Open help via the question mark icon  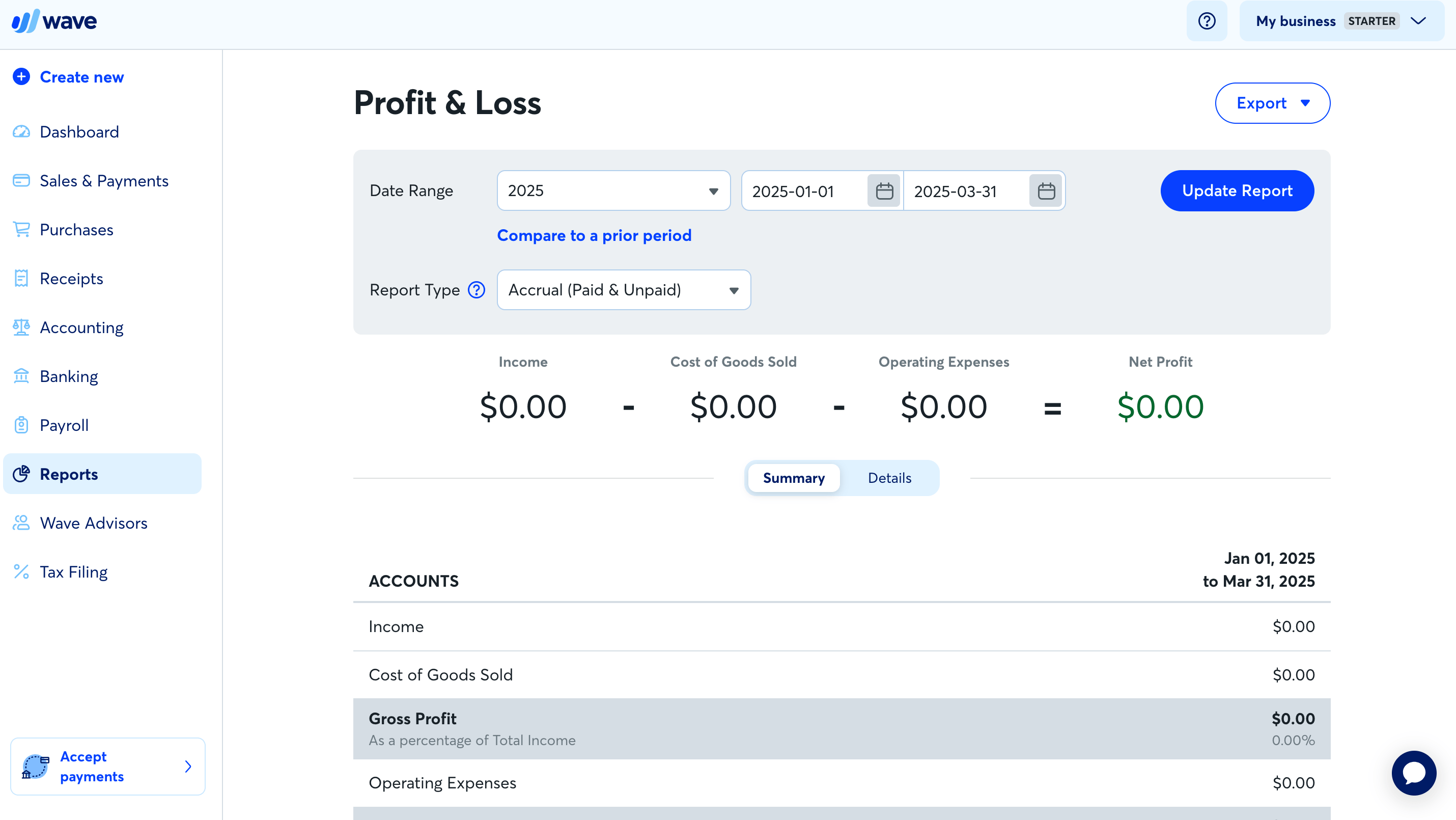tap(1207, 21)
